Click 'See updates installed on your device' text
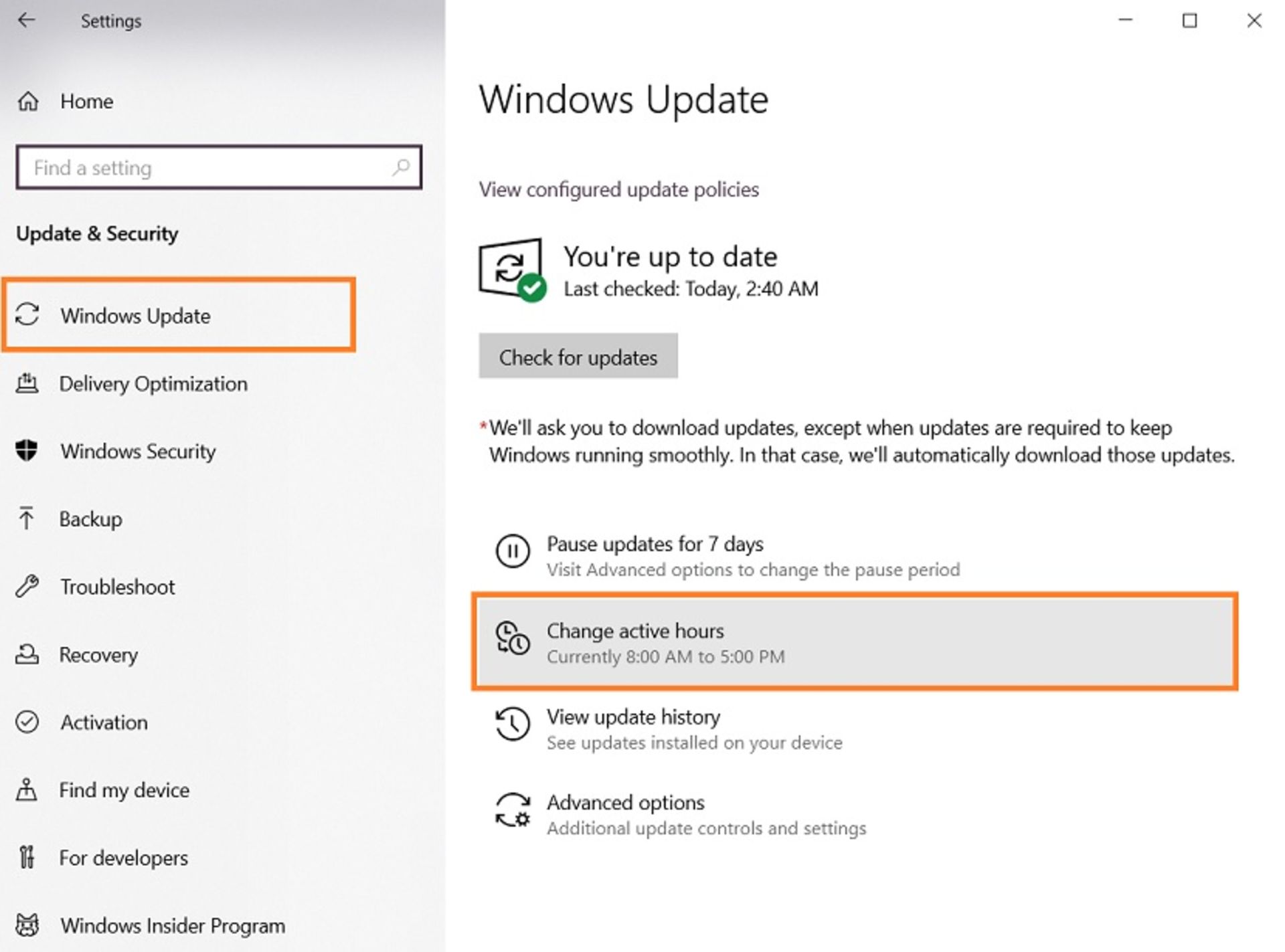The image size is (1285, 952). [695, 743]
